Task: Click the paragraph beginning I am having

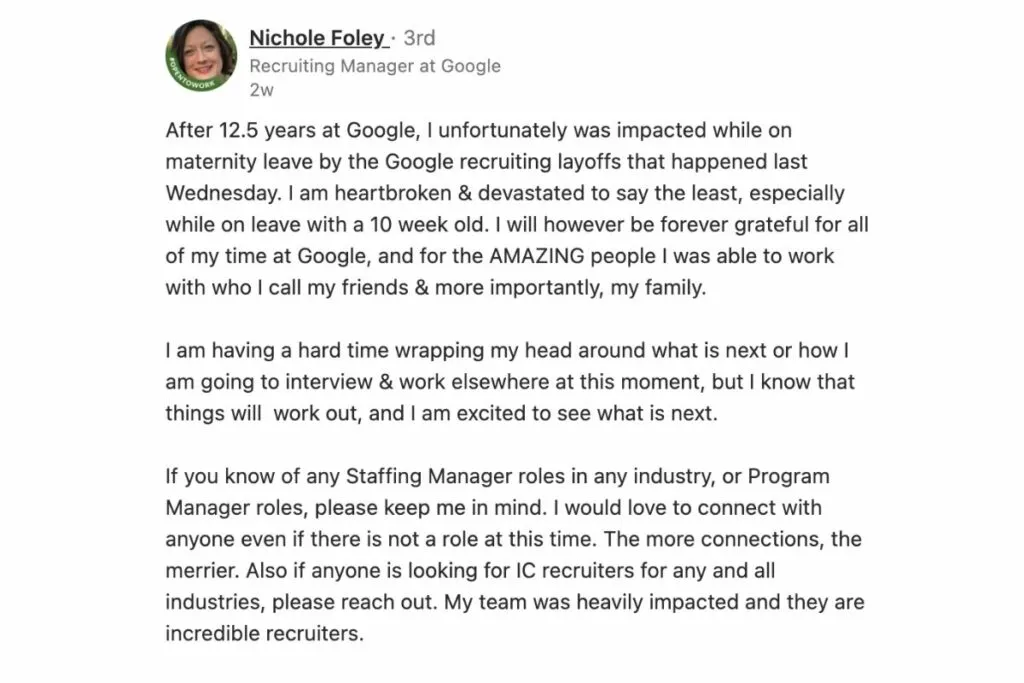Action: pos(509,381)
